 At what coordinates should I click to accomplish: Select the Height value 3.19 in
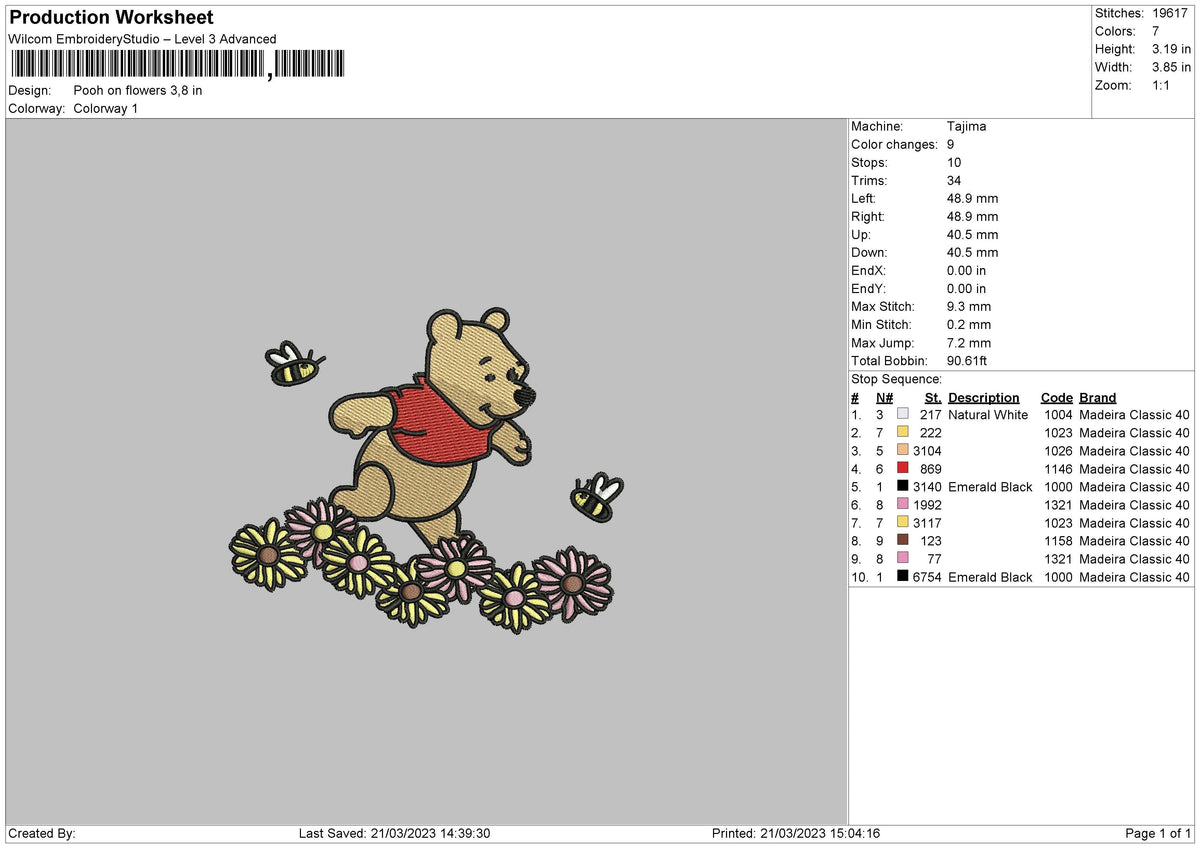[x=1172, y=49]
